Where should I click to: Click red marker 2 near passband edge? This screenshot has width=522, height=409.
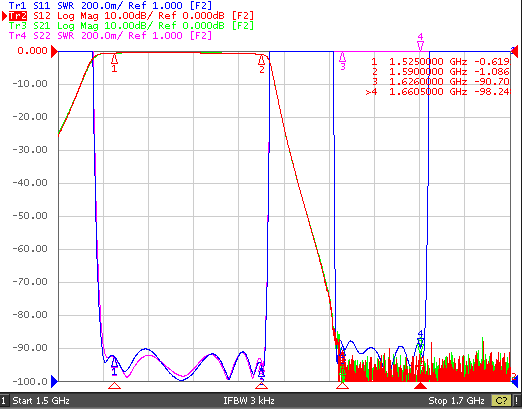[262, 60]
